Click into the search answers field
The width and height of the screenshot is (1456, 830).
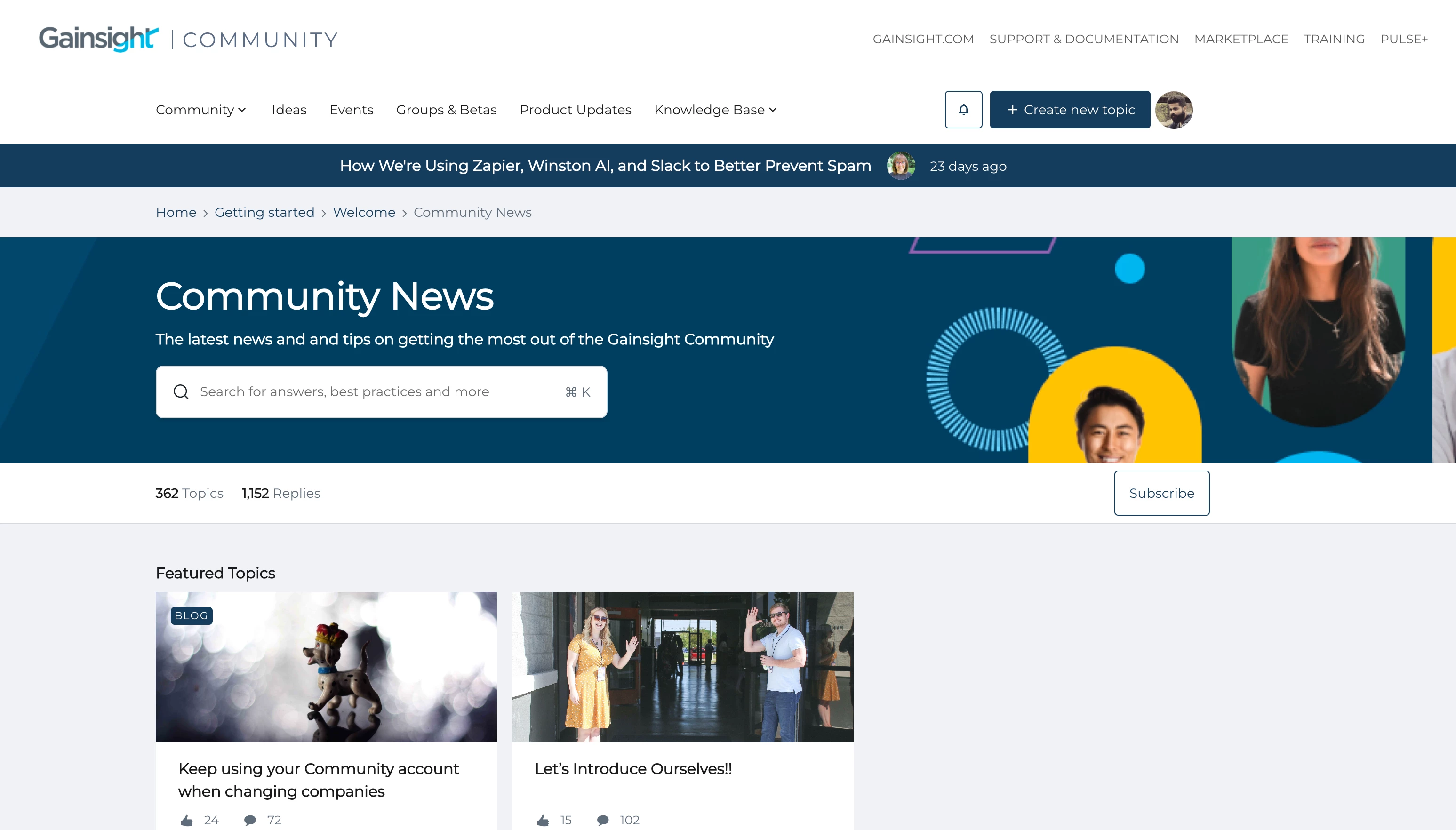pyautogui.click(x=370, y=392)
